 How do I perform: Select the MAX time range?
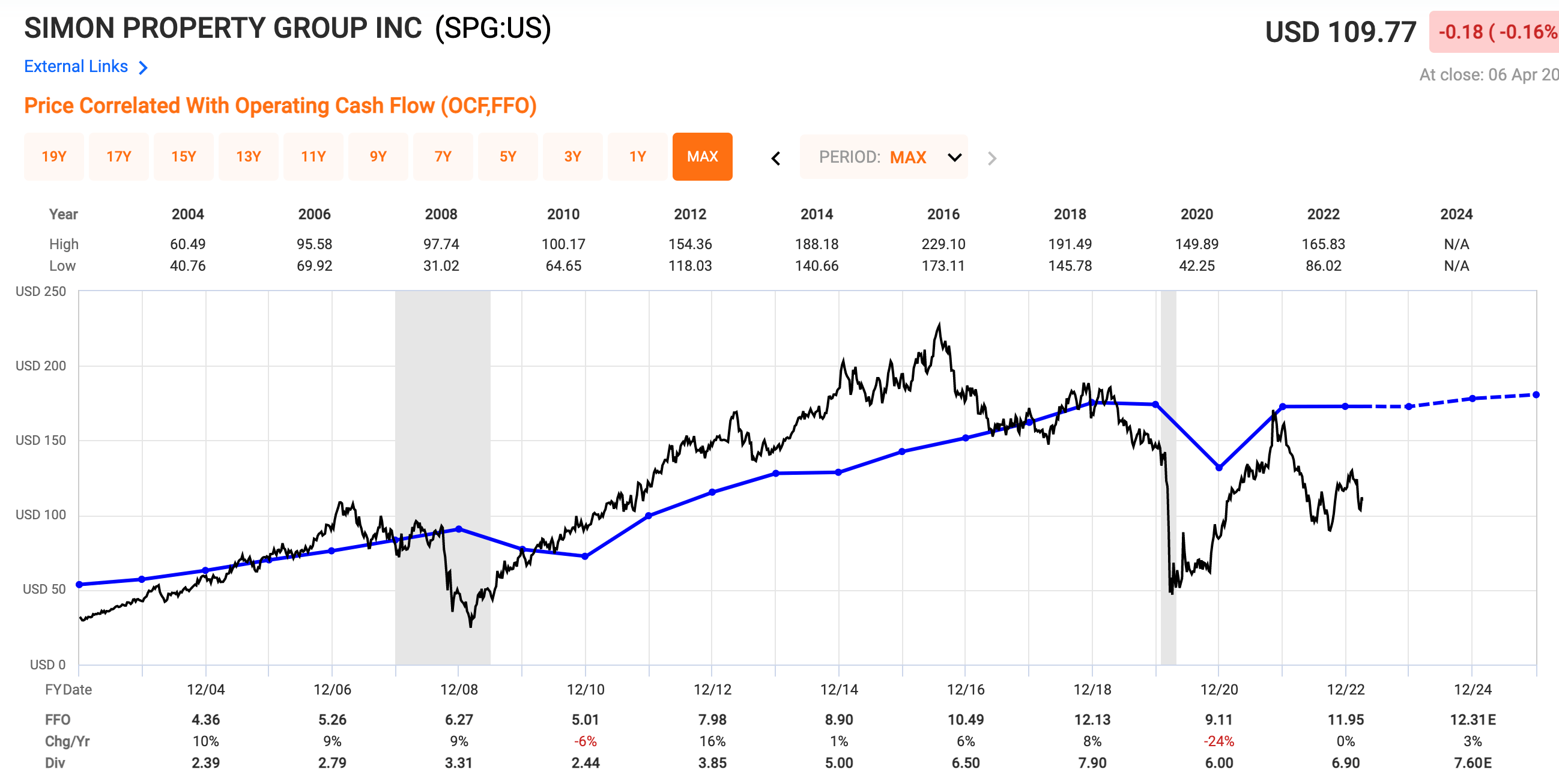[x=702, y=157]
